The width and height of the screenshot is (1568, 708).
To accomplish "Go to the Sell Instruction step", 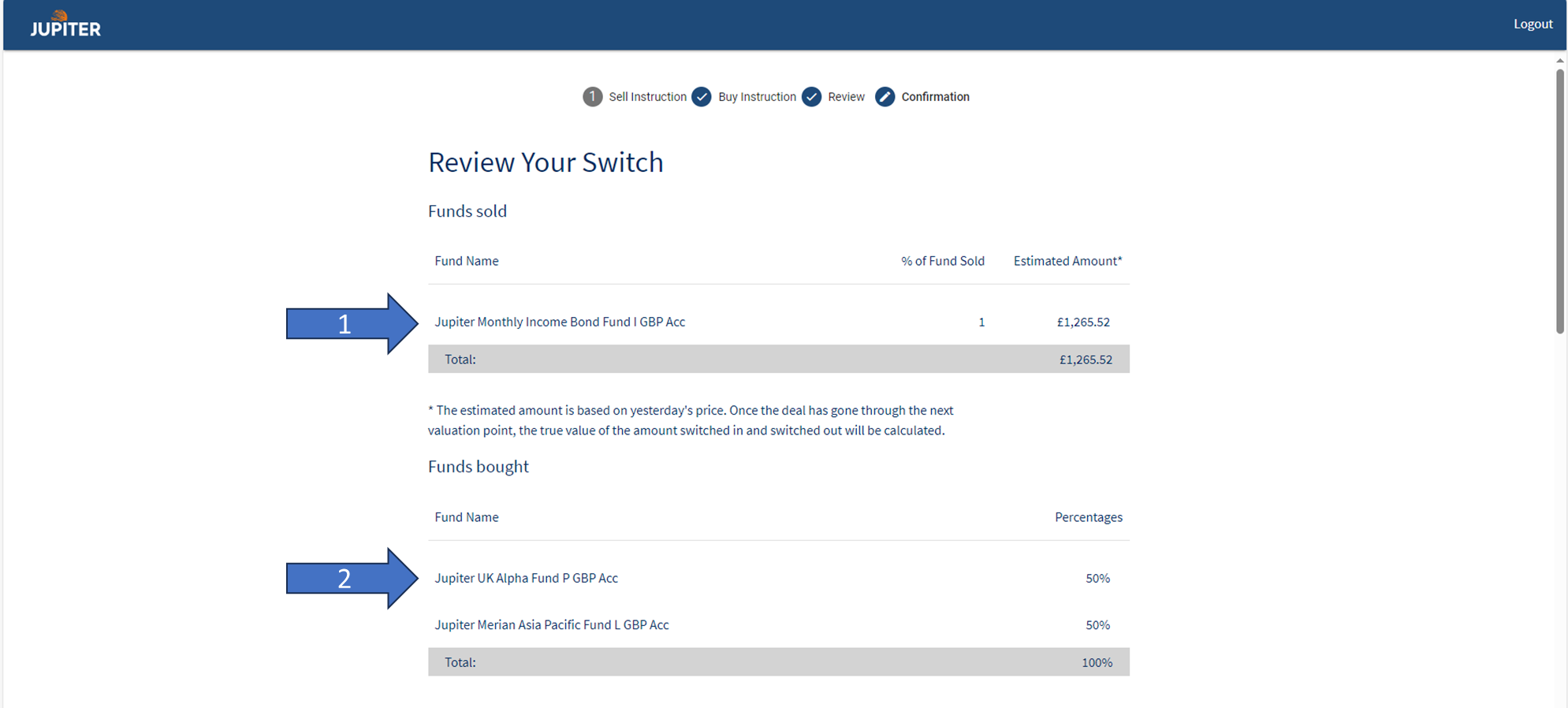I will point(647,97).
